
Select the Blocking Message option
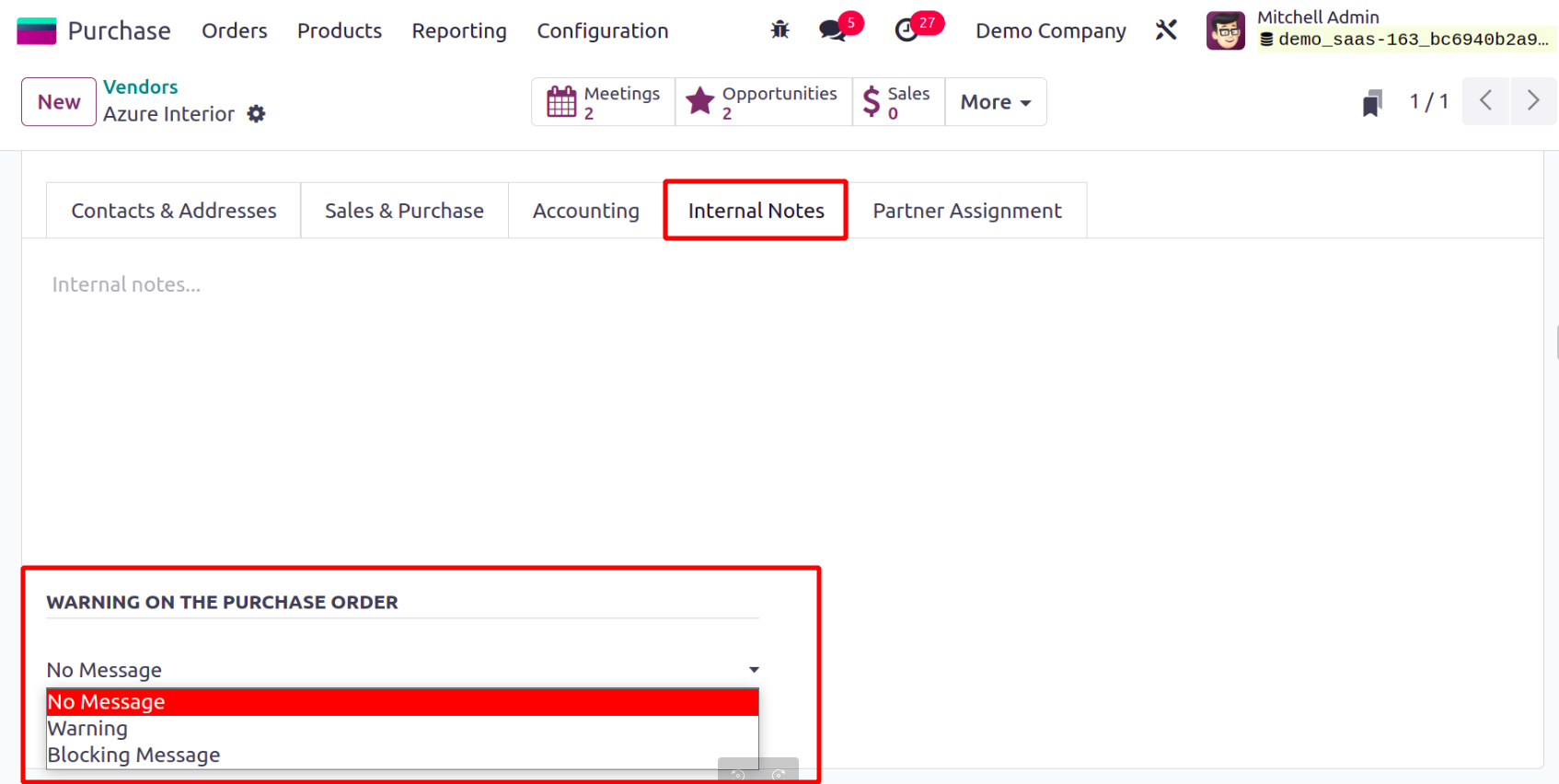[x=134, y=755]
